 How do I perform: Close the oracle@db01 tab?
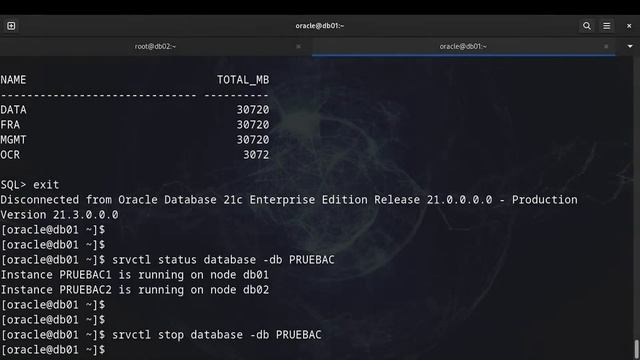[606, 47]
